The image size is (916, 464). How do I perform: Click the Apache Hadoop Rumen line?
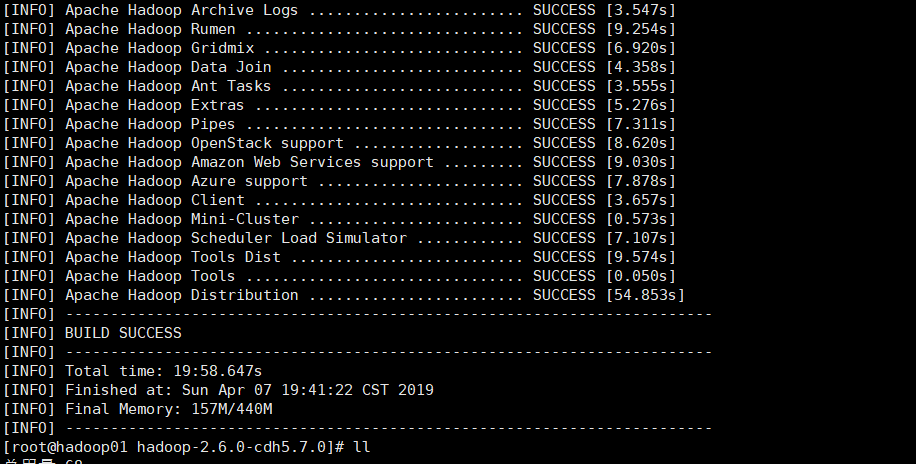pyautogui.click(x=339, y=29)
